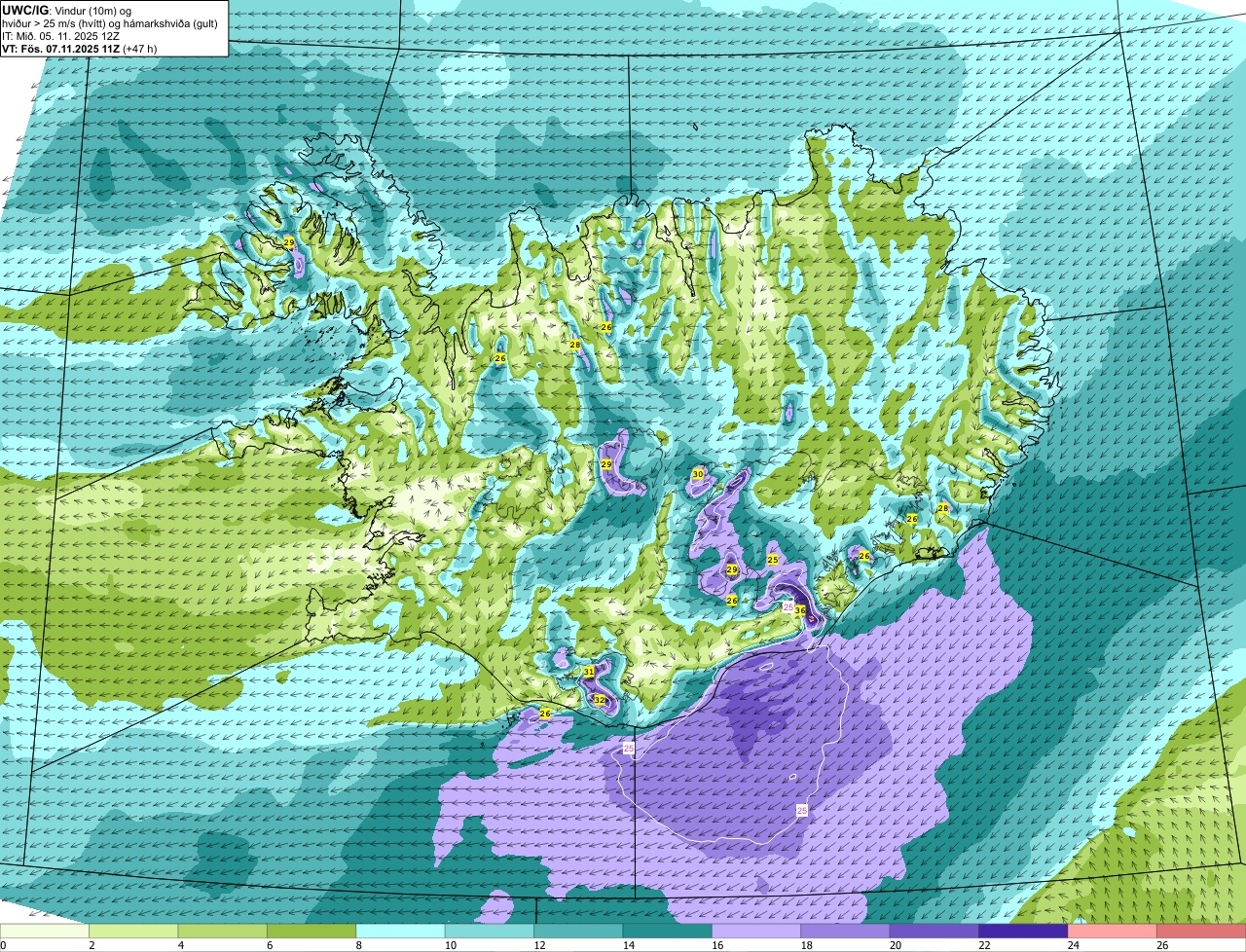The image size is (1246, 952).
Task: Select the 2–4 m/s legend color segment
Action: point(133,931)
